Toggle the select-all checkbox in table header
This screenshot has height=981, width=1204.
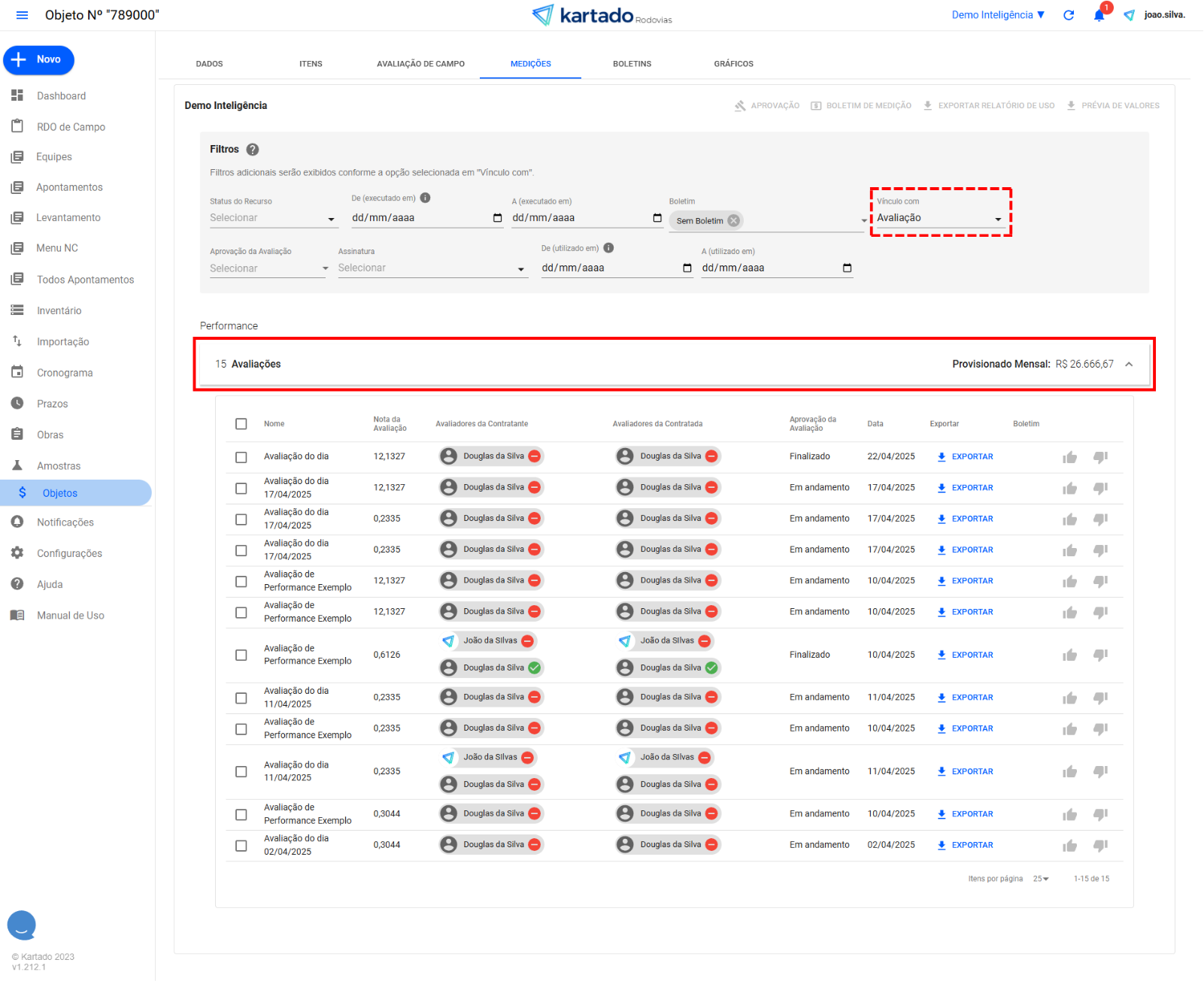pyautogui.click(x=241, y=424)
